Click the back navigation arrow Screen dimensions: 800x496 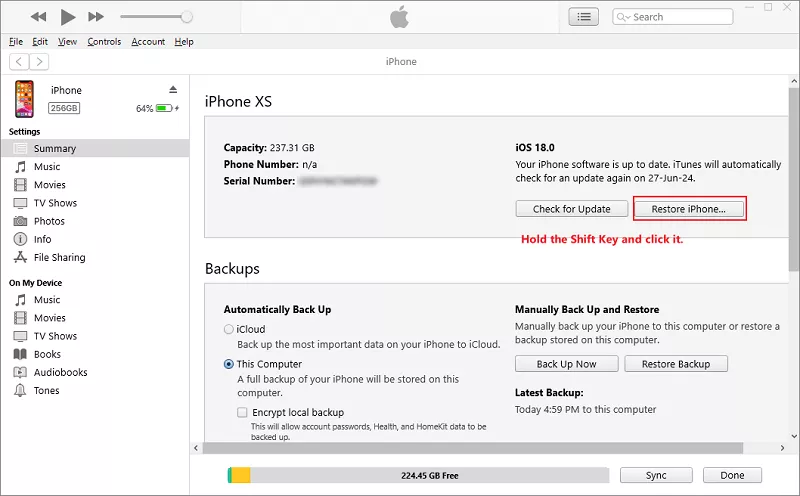click(x=18, y=61)
